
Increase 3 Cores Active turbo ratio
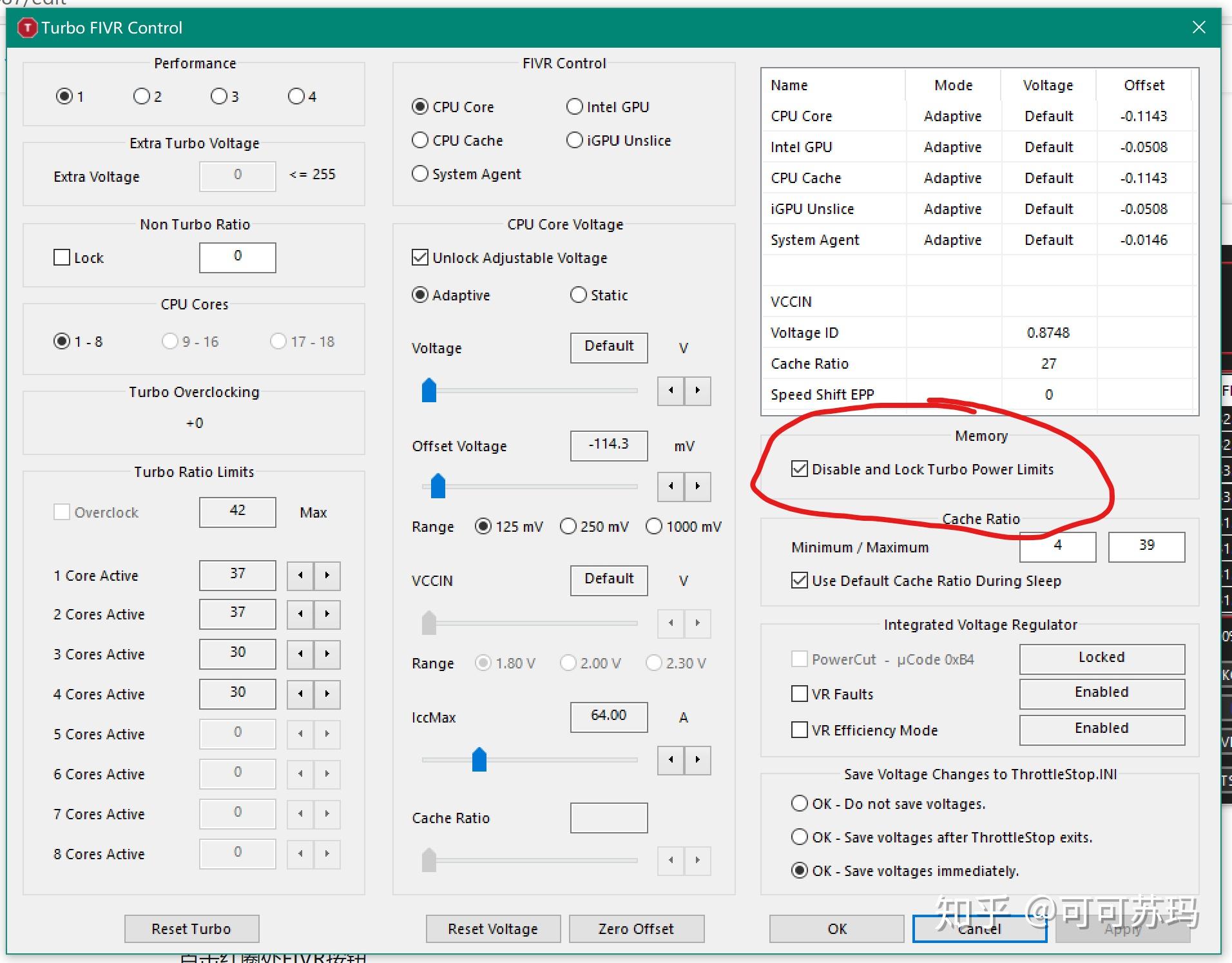click(x=327, y=654)
